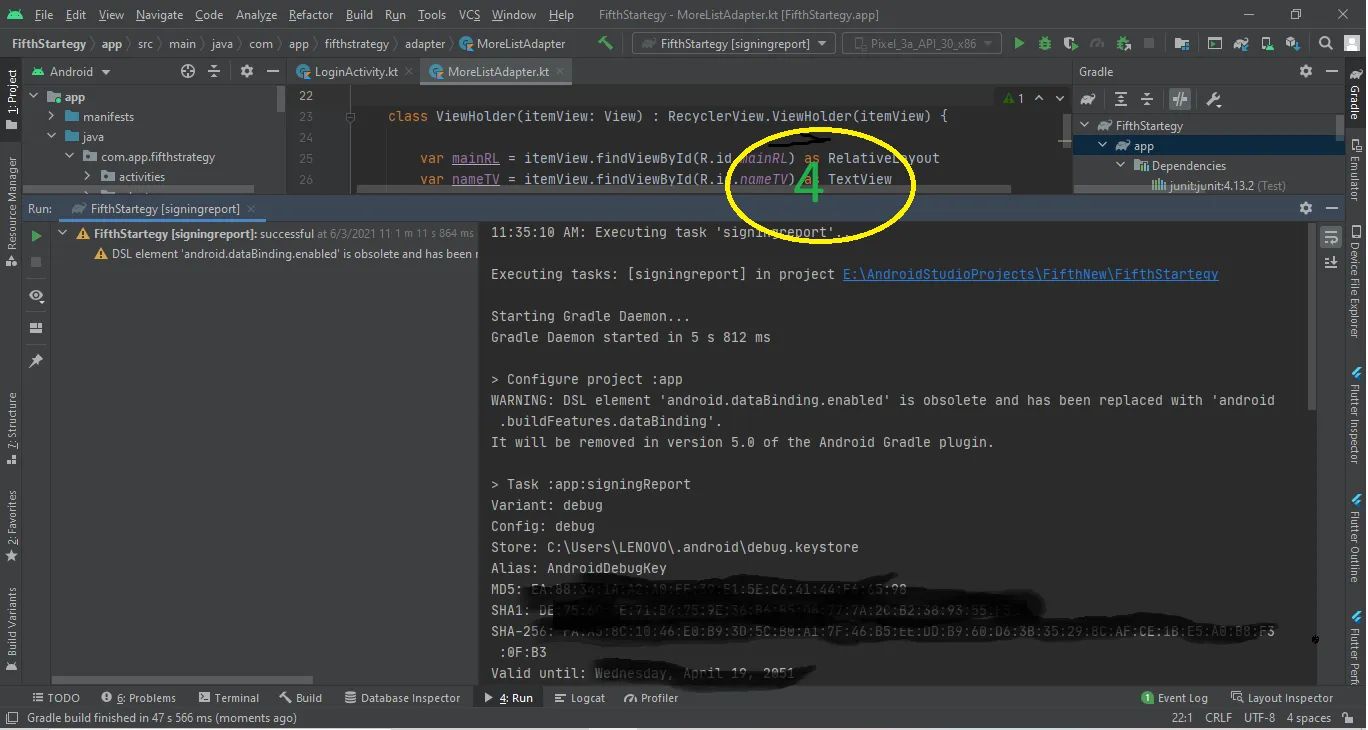Click the MoreListAdapter breadcrumb in navigation bar
1368x730 pixels.
pos(513,44)
